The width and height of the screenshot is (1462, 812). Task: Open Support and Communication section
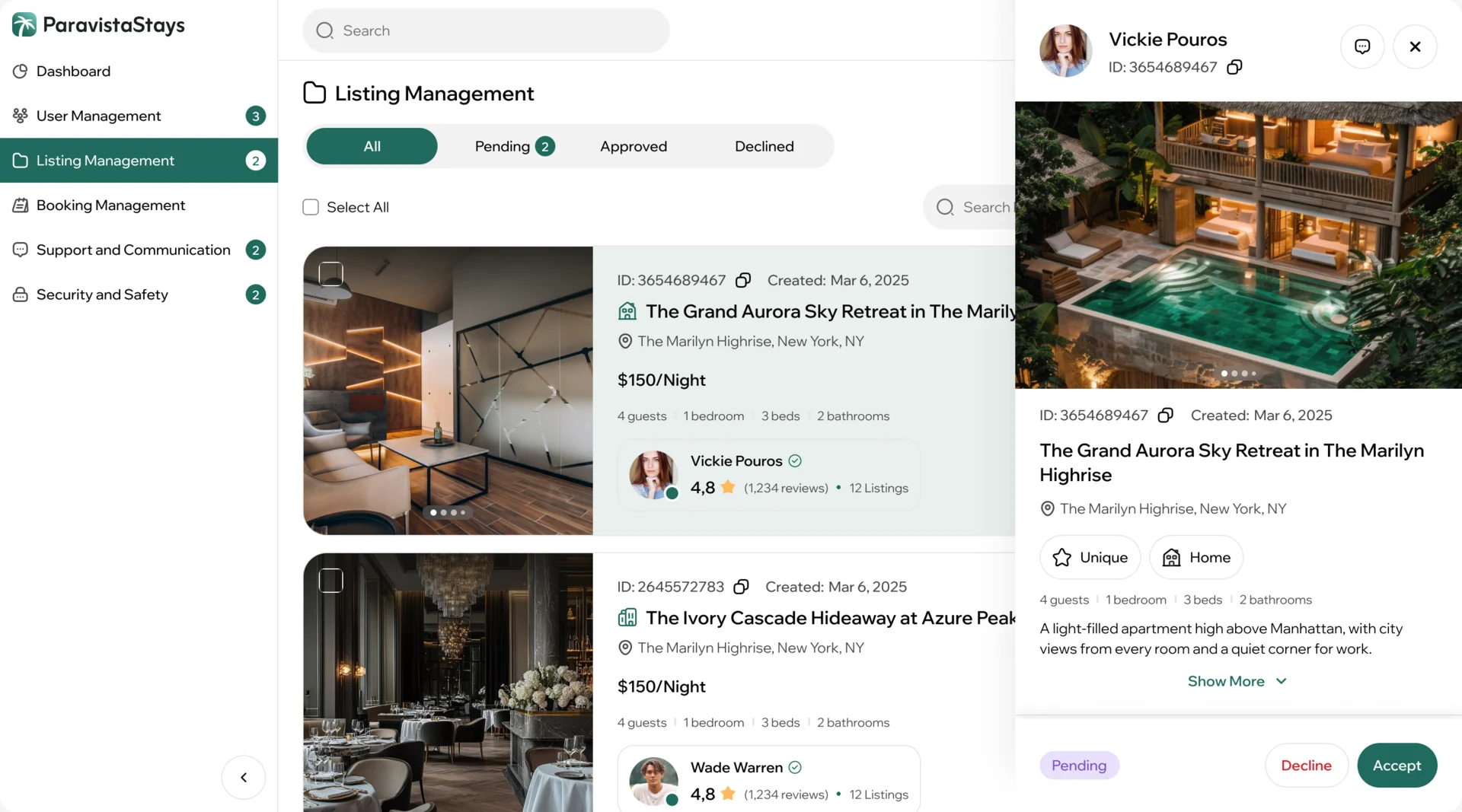click(139, 250)
